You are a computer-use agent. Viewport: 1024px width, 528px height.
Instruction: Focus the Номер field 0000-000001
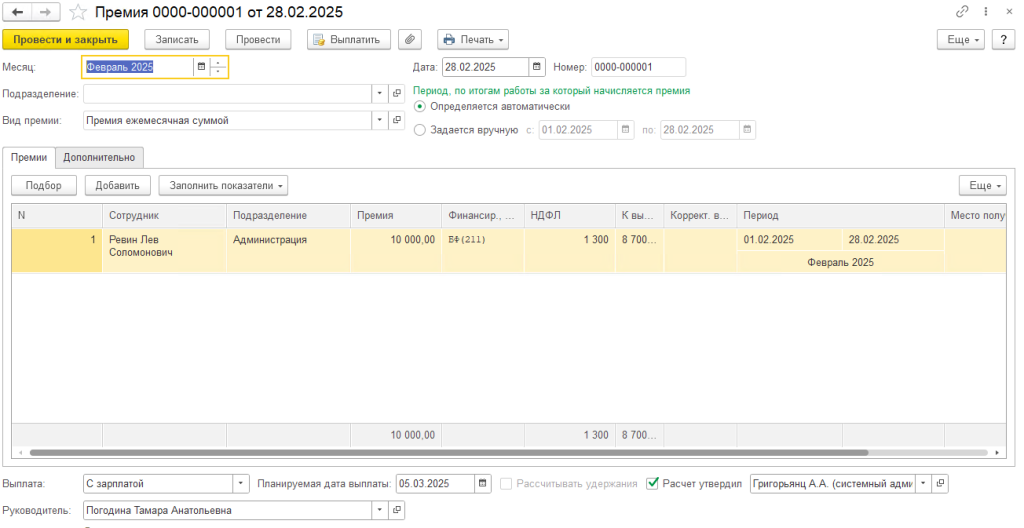click(x=639, y=67)
